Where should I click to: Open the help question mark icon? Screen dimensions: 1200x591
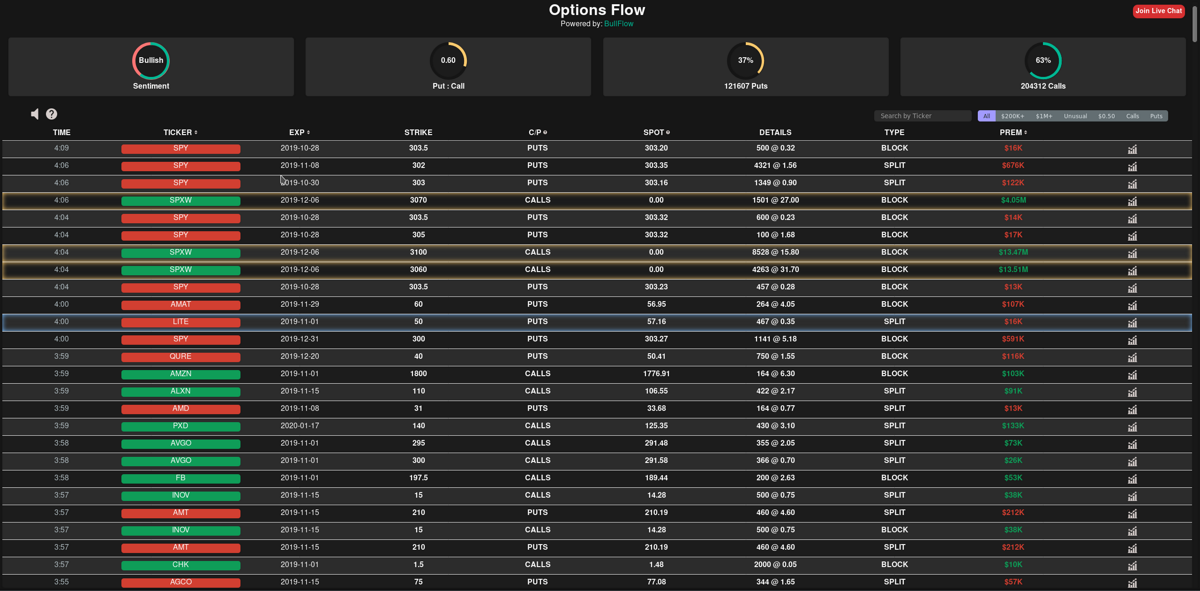point(52,114)
